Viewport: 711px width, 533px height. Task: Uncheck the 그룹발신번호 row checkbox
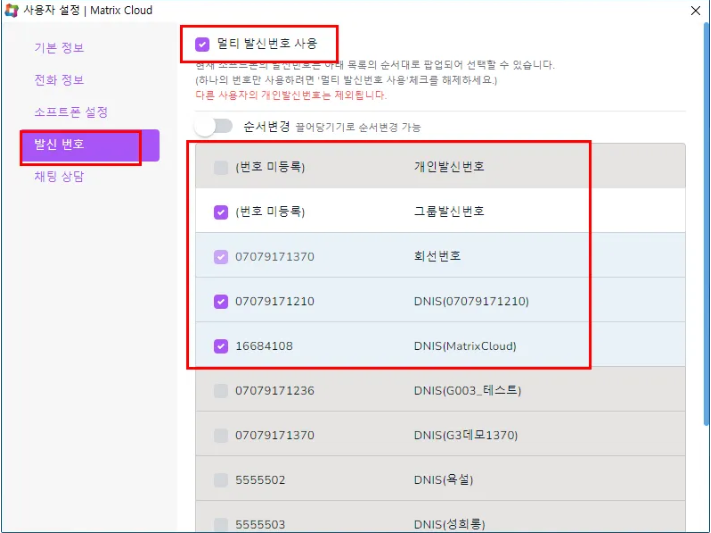tap(221, 212)
